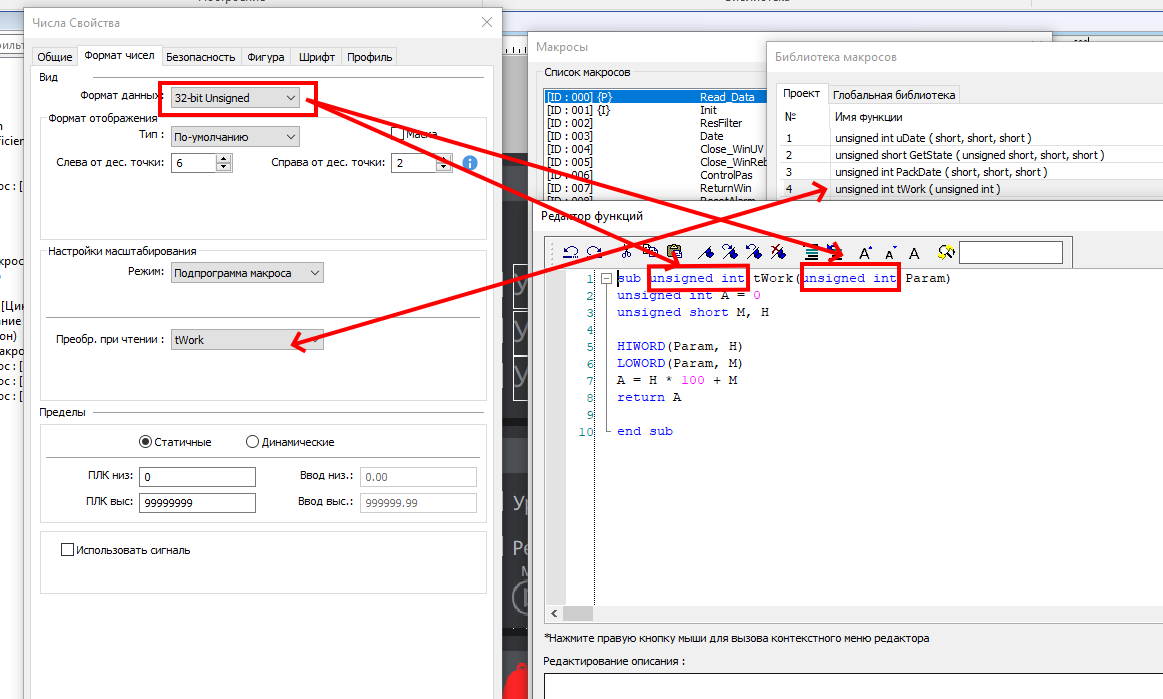Select Статичные limits radio button
The image size is (1163, 699).
[x=145, y=442]
